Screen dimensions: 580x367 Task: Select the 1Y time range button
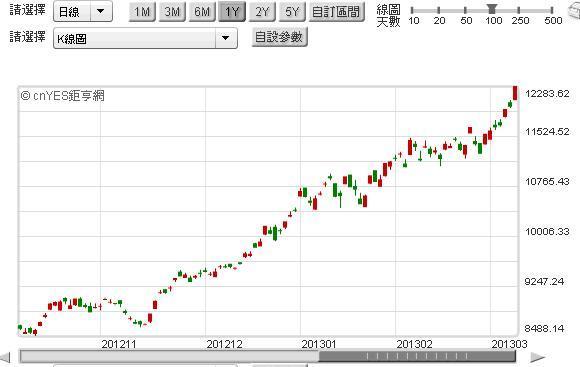point(232,11)
